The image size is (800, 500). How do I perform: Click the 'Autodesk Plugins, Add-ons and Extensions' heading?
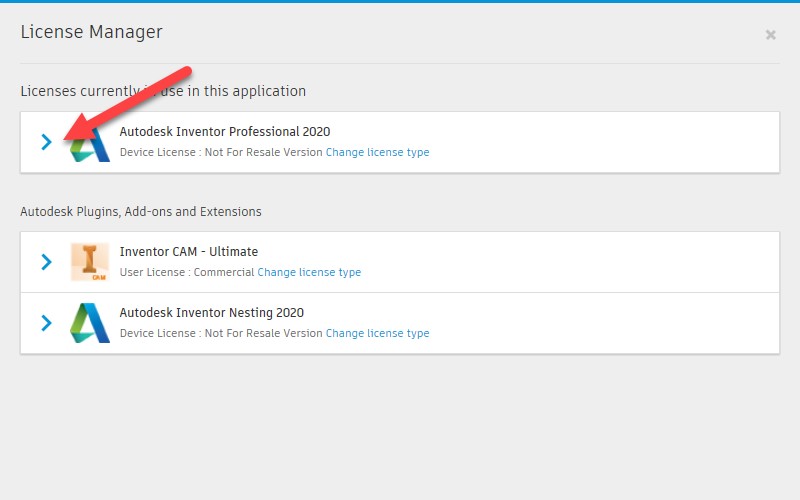141,212
